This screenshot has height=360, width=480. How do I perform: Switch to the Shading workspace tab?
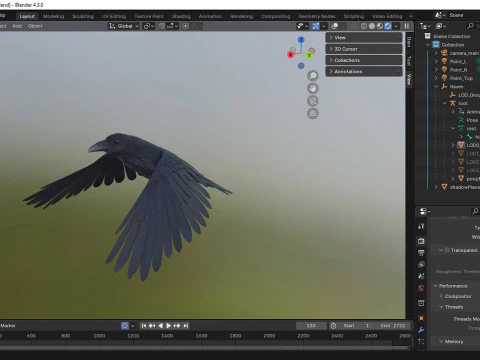[x=181, y=16]
